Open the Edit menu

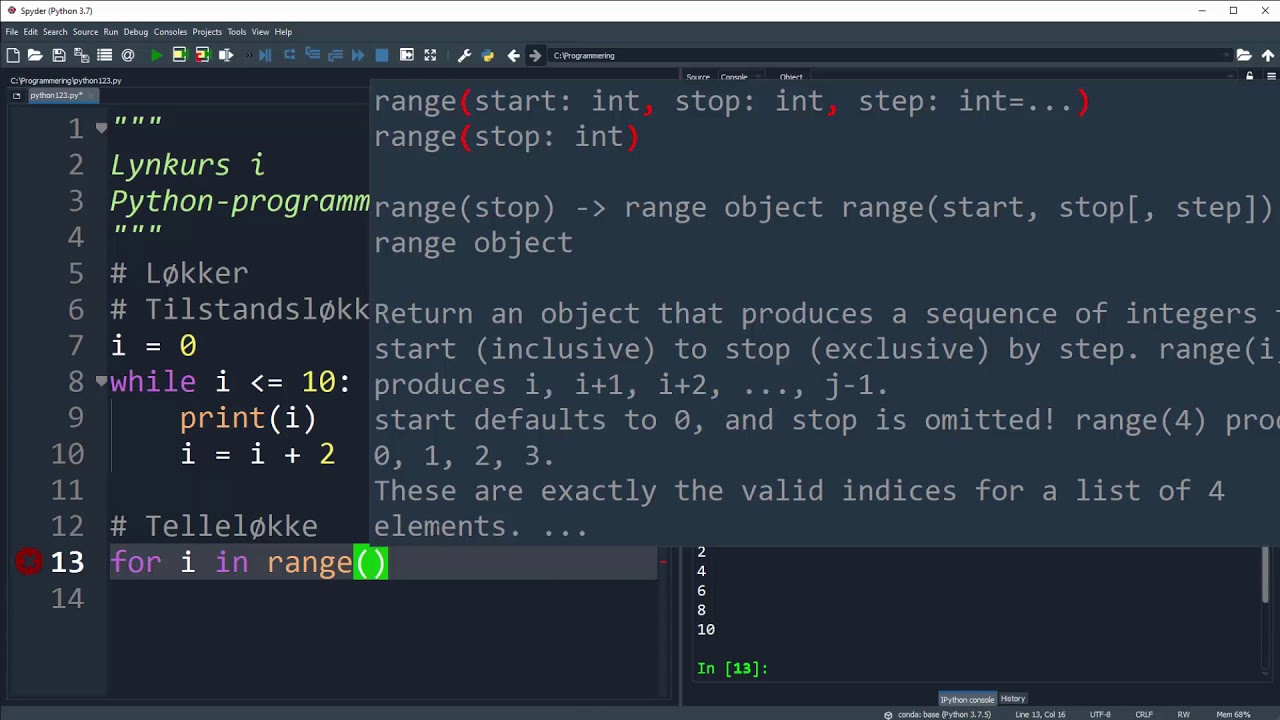[x=31, y=32]
